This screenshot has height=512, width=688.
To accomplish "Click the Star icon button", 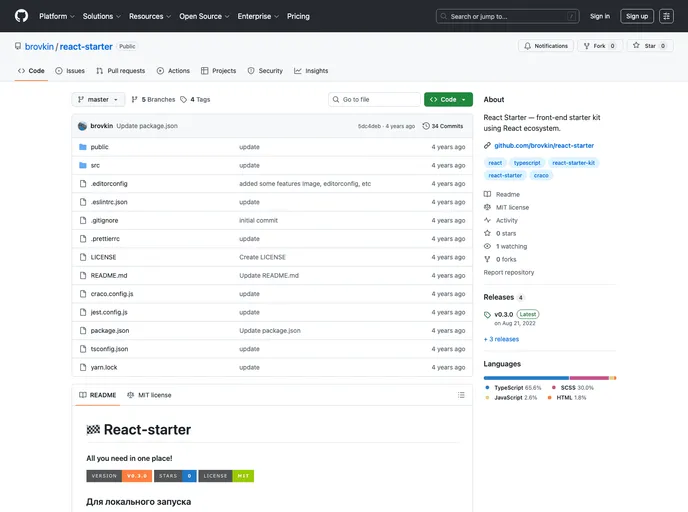I will (x=636, y=46).
